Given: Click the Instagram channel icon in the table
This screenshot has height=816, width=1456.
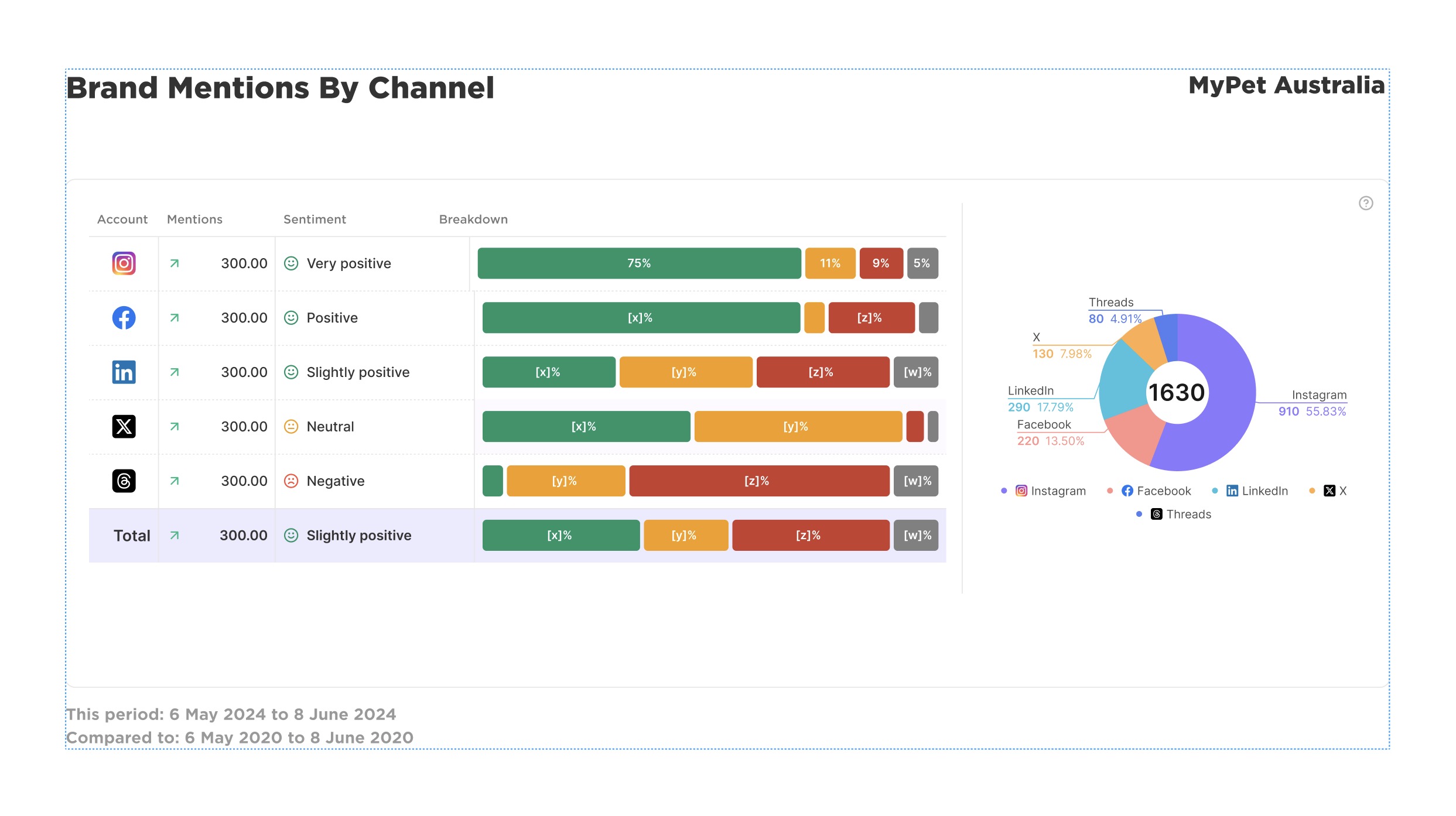Looking at the screenshot, I should [123, 263].
